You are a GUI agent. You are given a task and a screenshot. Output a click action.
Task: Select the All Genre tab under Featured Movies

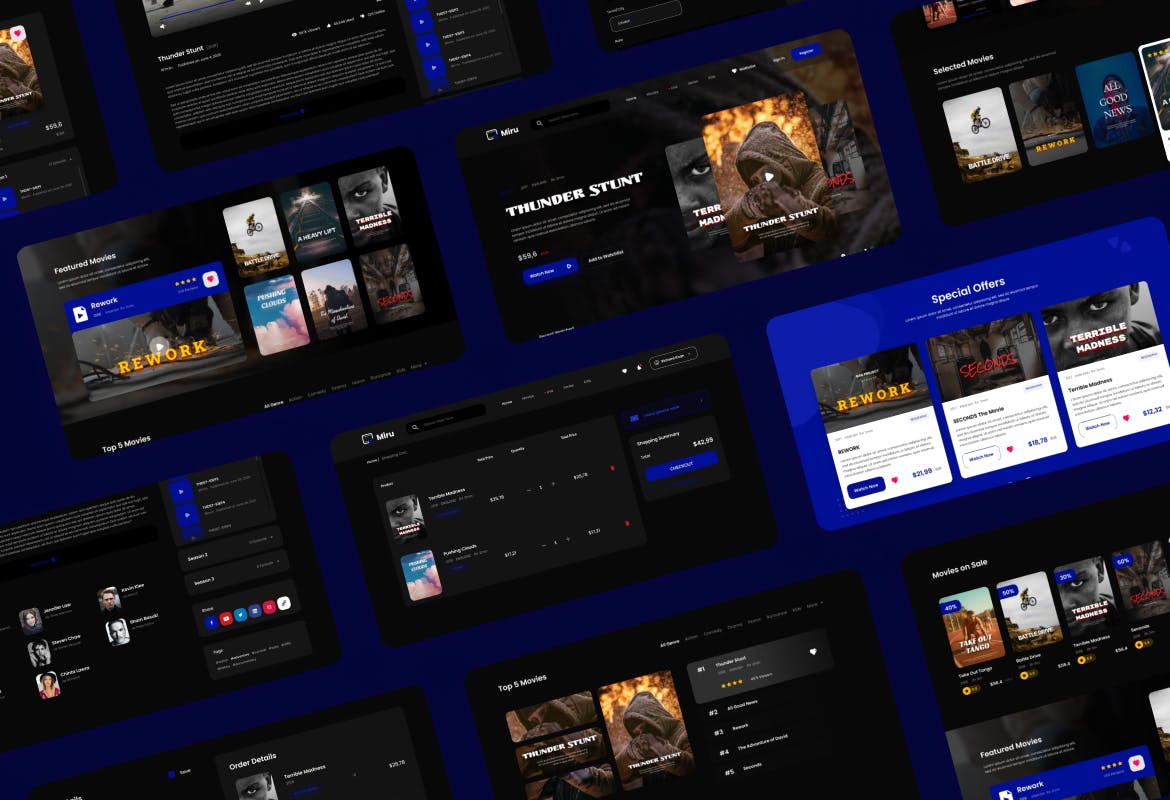click(273, 405)
